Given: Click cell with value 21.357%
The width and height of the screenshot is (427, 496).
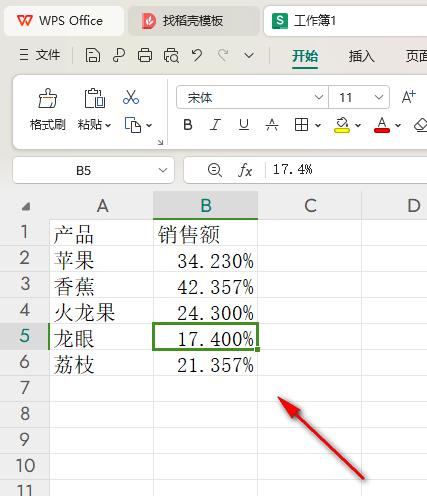Looking at the screenshot, I should [206, 363].
